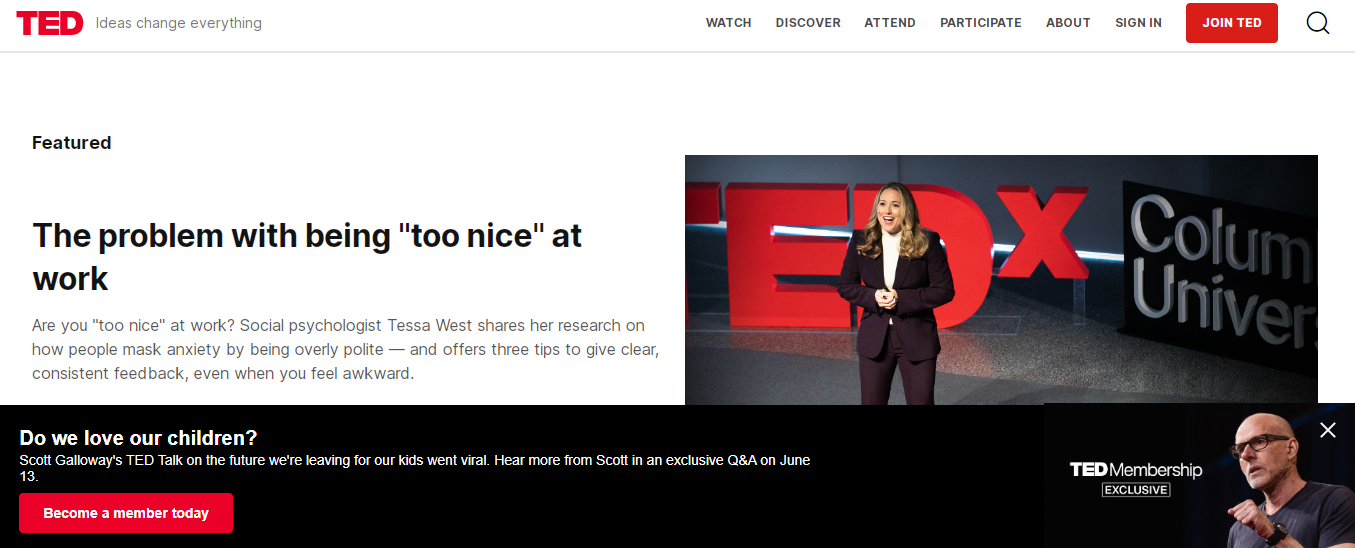Image resolution: width=1355 pixels, height=548 pixels.
Task: Open the talk title about being "too nice" at work
Action: coord(307,257)
